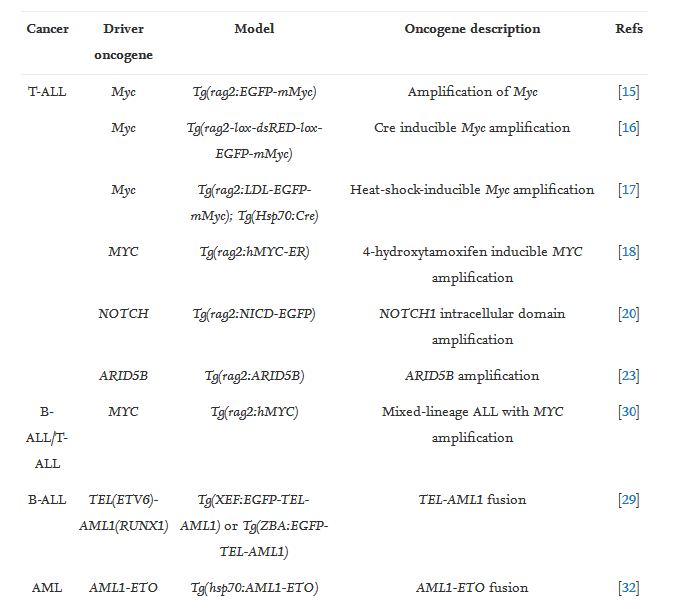Click the citation [18] link
Screen dimensions: 694x612
tap(629, 252)
